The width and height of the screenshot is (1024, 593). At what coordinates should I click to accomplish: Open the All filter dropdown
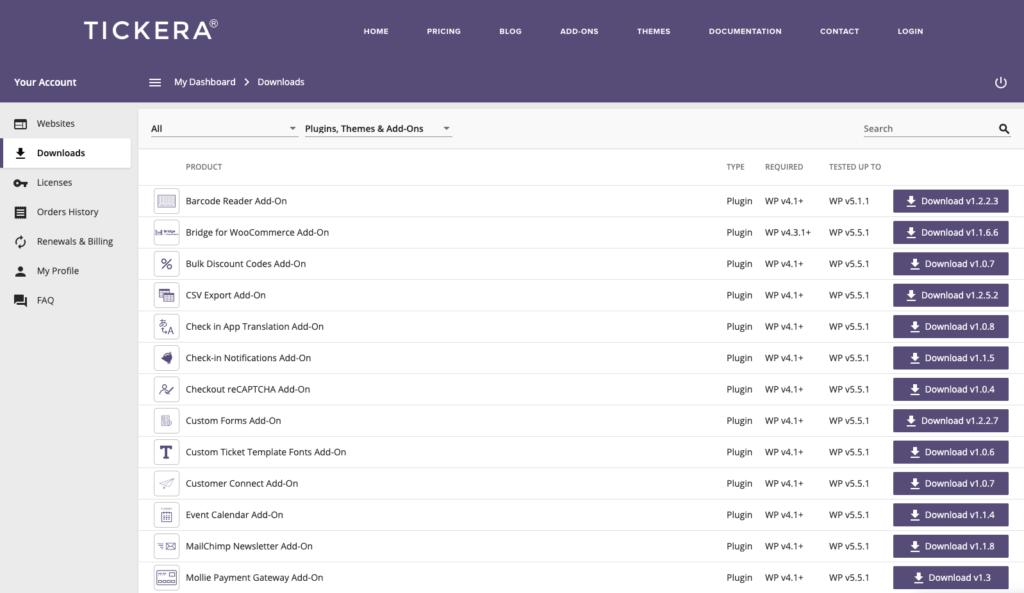(222, 128)
